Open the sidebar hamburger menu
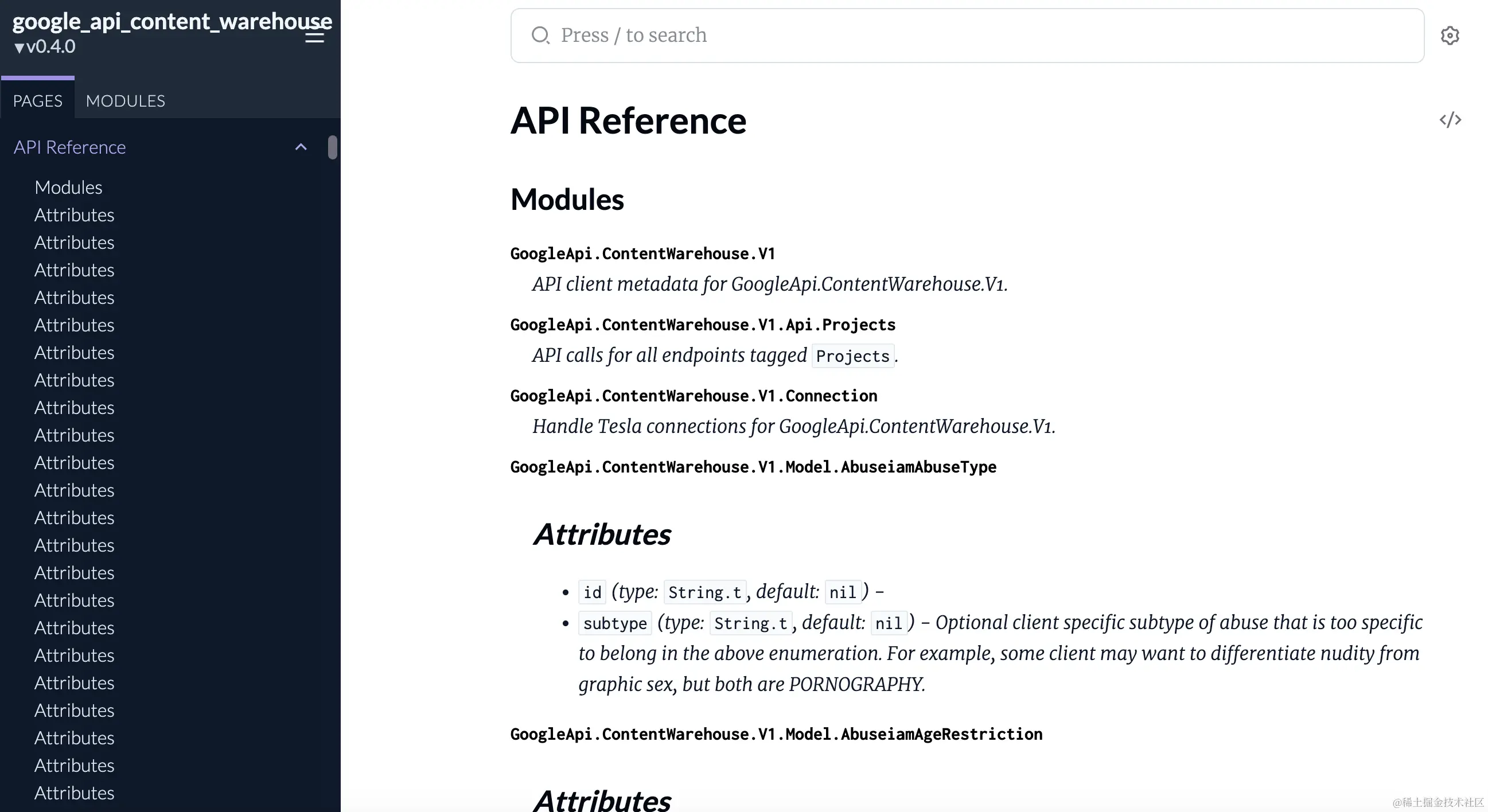 [x=314, y=36]
